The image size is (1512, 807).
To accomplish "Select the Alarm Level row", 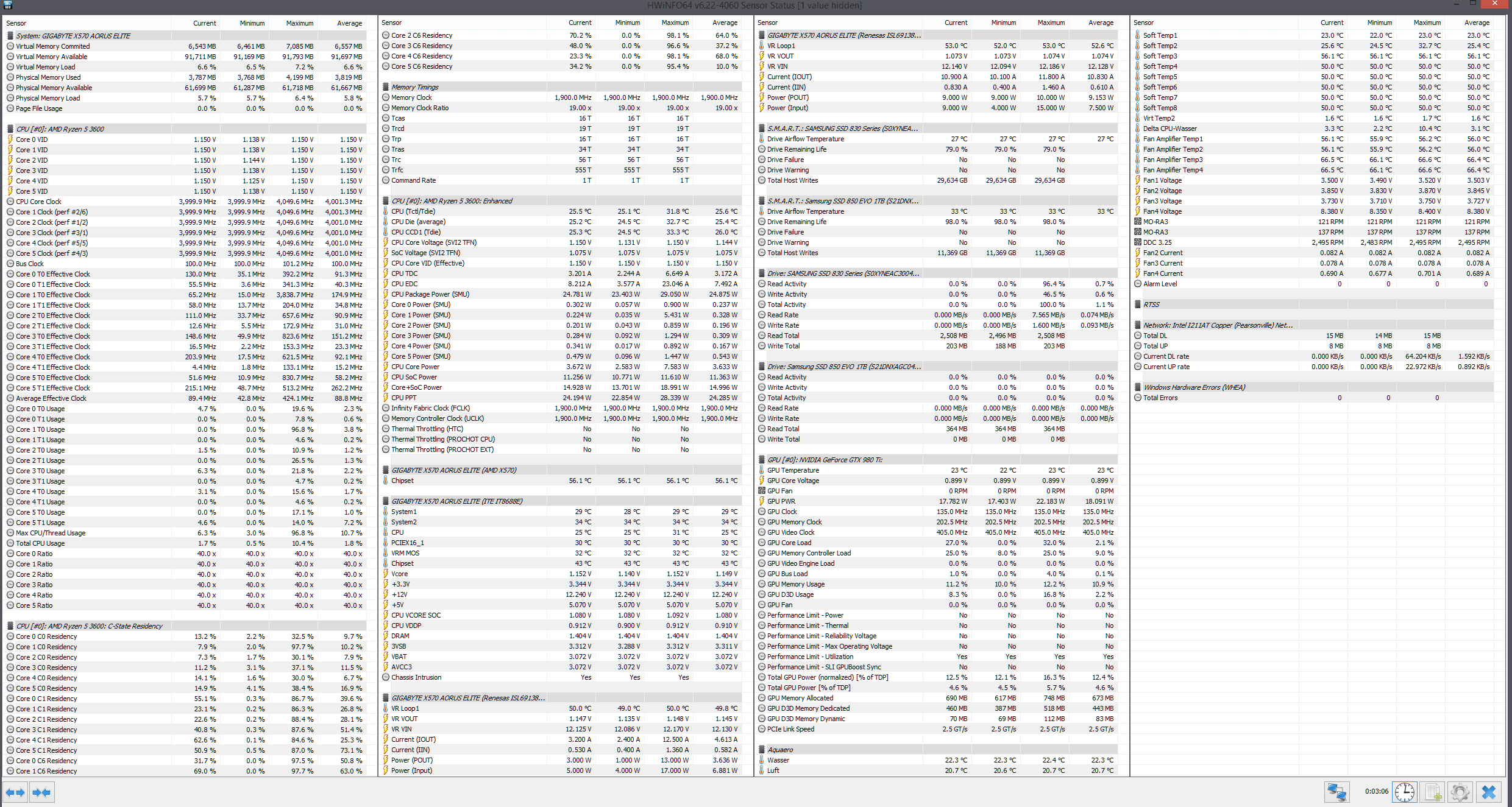I will pos(1313,284).
